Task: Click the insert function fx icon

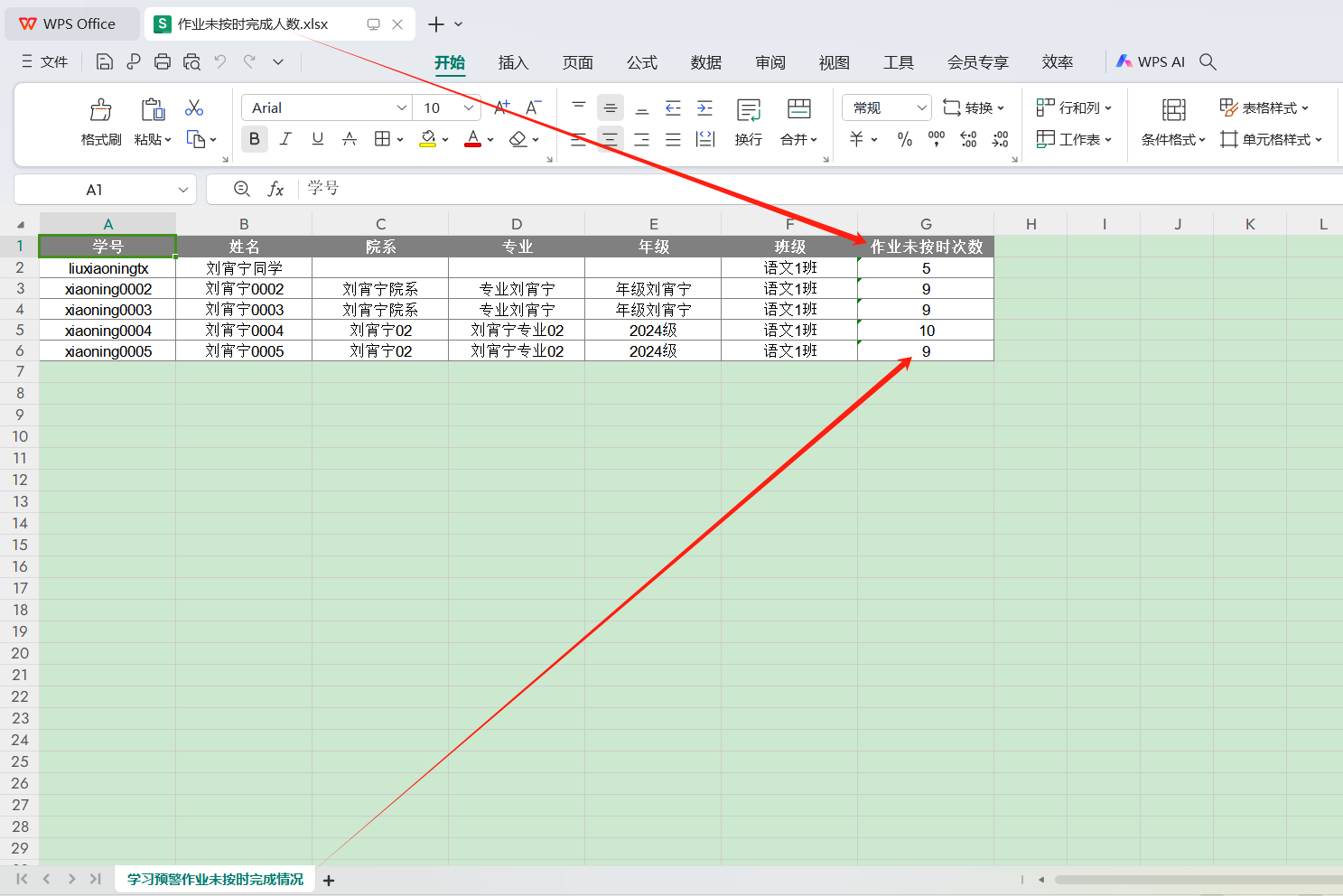Action: (x=275, y=189)
